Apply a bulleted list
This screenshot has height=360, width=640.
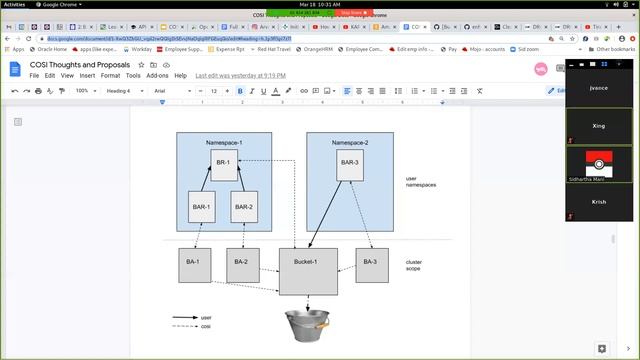[x=434, y=91]
